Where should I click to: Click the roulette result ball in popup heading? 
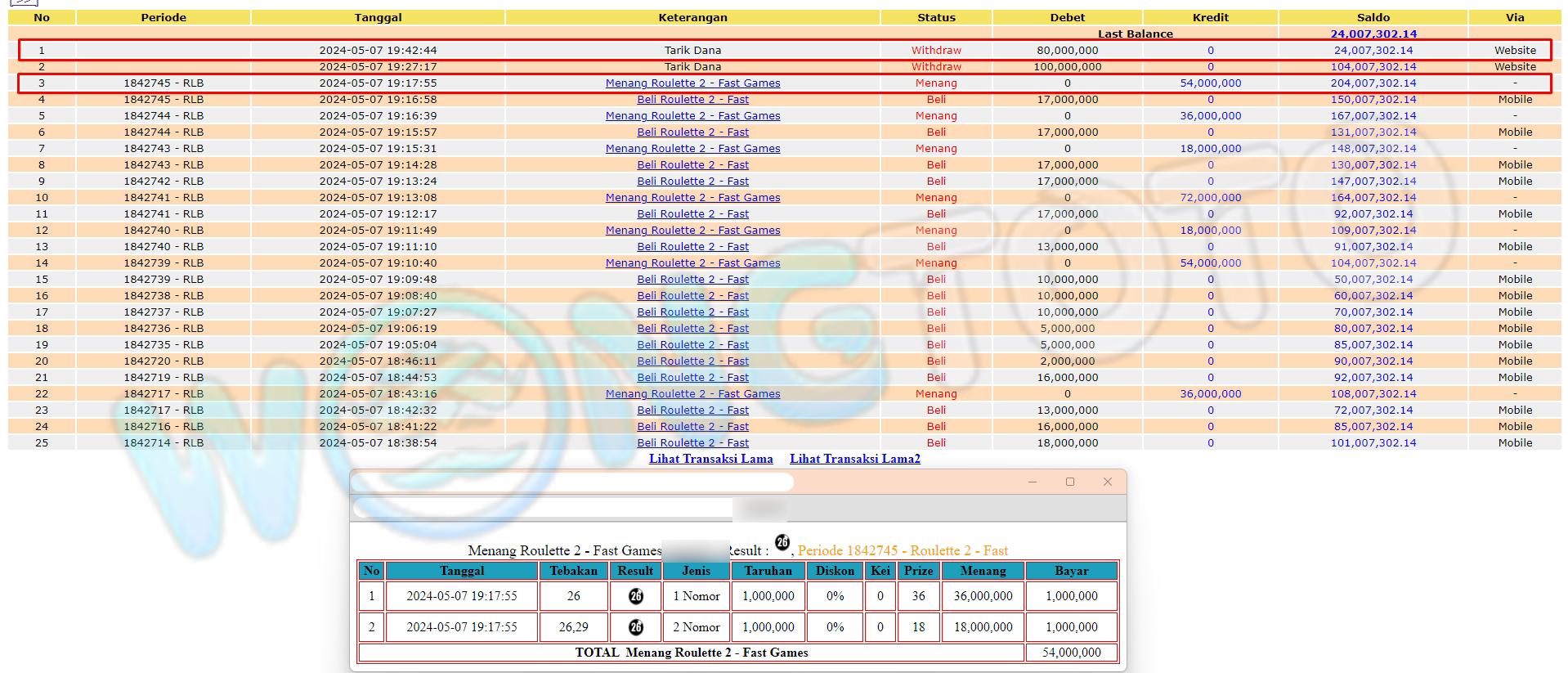(x=782, y=542)
